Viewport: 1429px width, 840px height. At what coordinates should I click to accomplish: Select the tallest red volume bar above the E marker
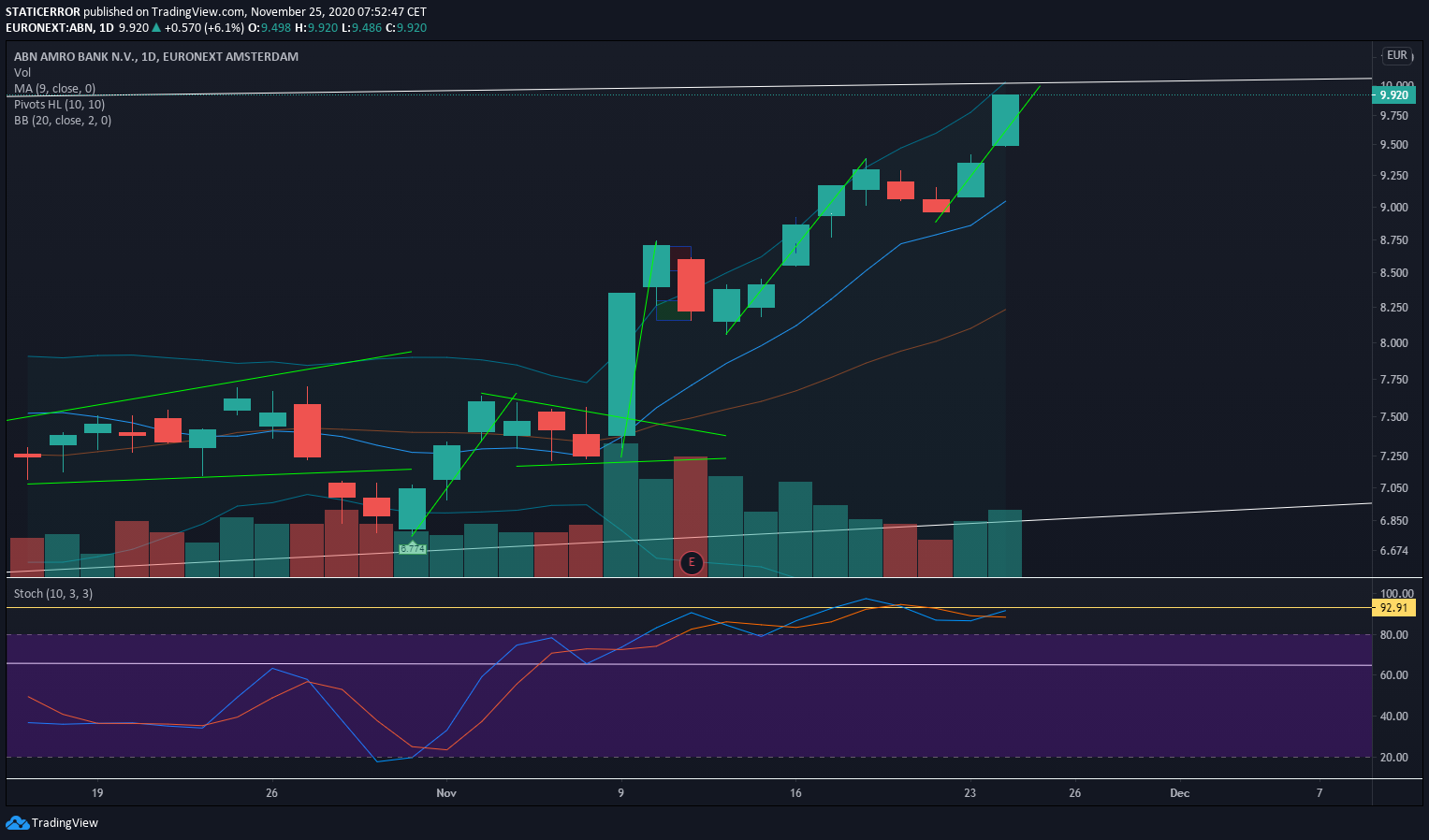pos(691,516)
